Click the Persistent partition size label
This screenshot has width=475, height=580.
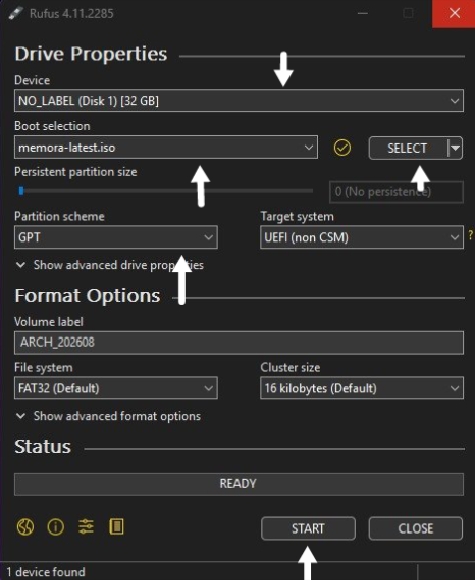click(x=75, y=172)
